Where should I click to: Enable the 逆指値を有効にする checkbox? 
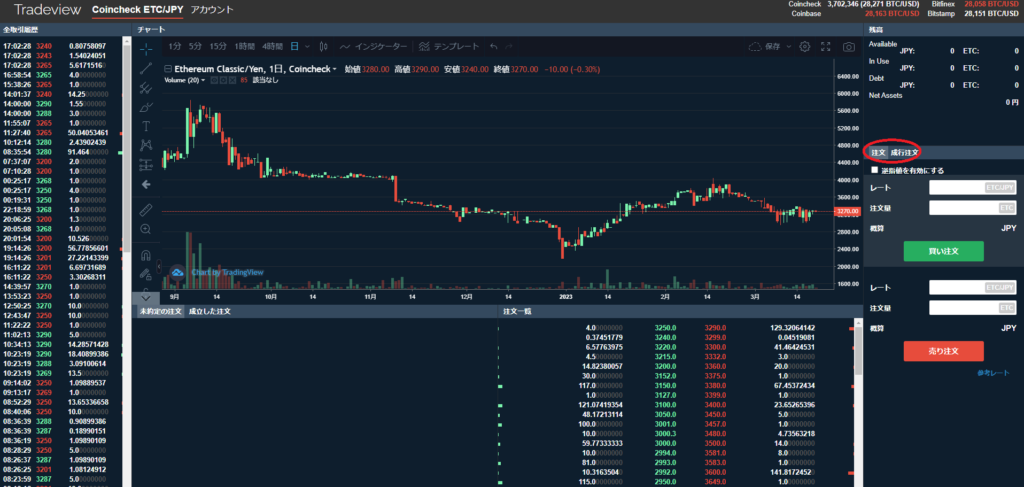[876, 170]
